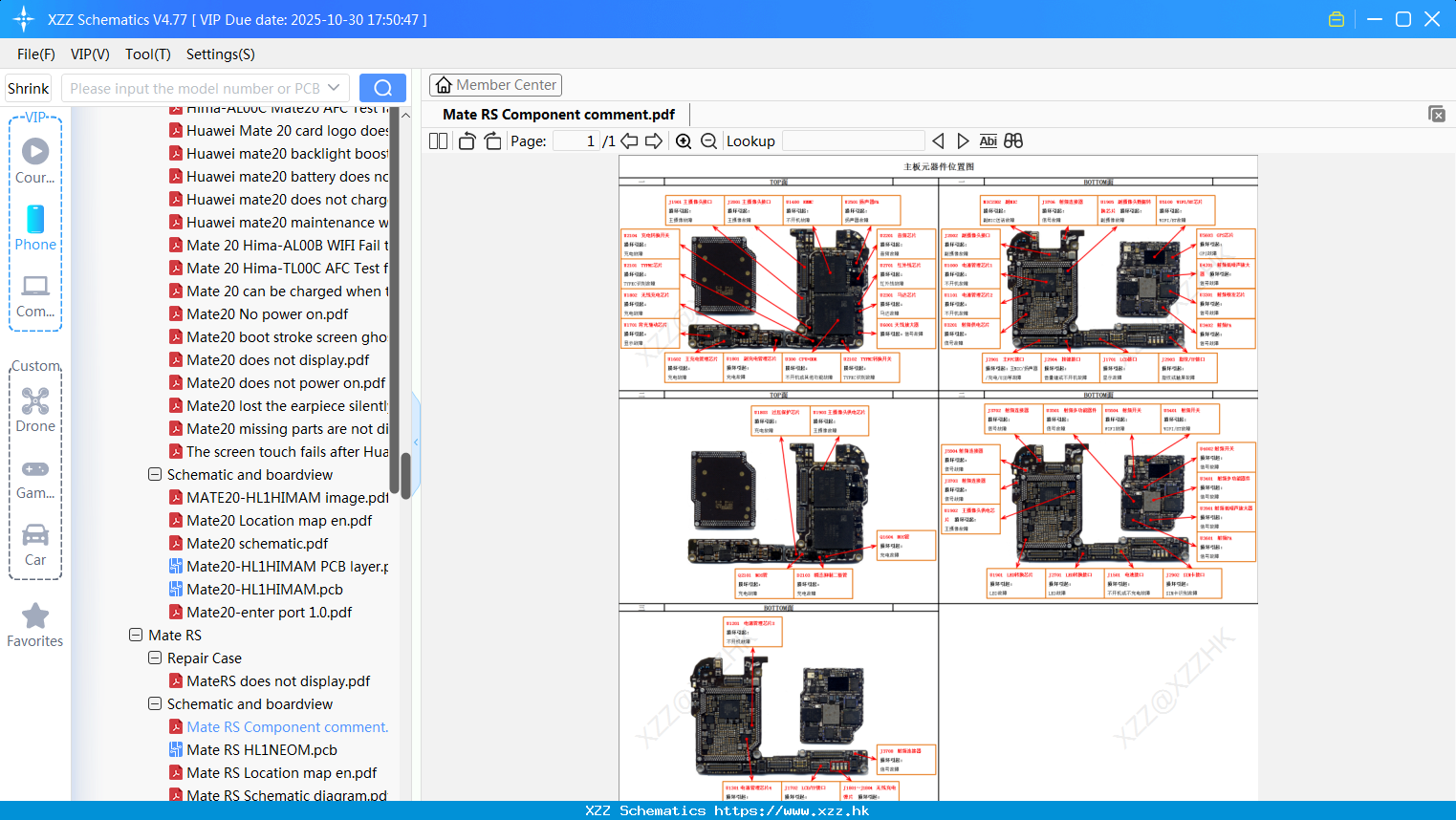Open the Courses sidebar category

point(35,161)
